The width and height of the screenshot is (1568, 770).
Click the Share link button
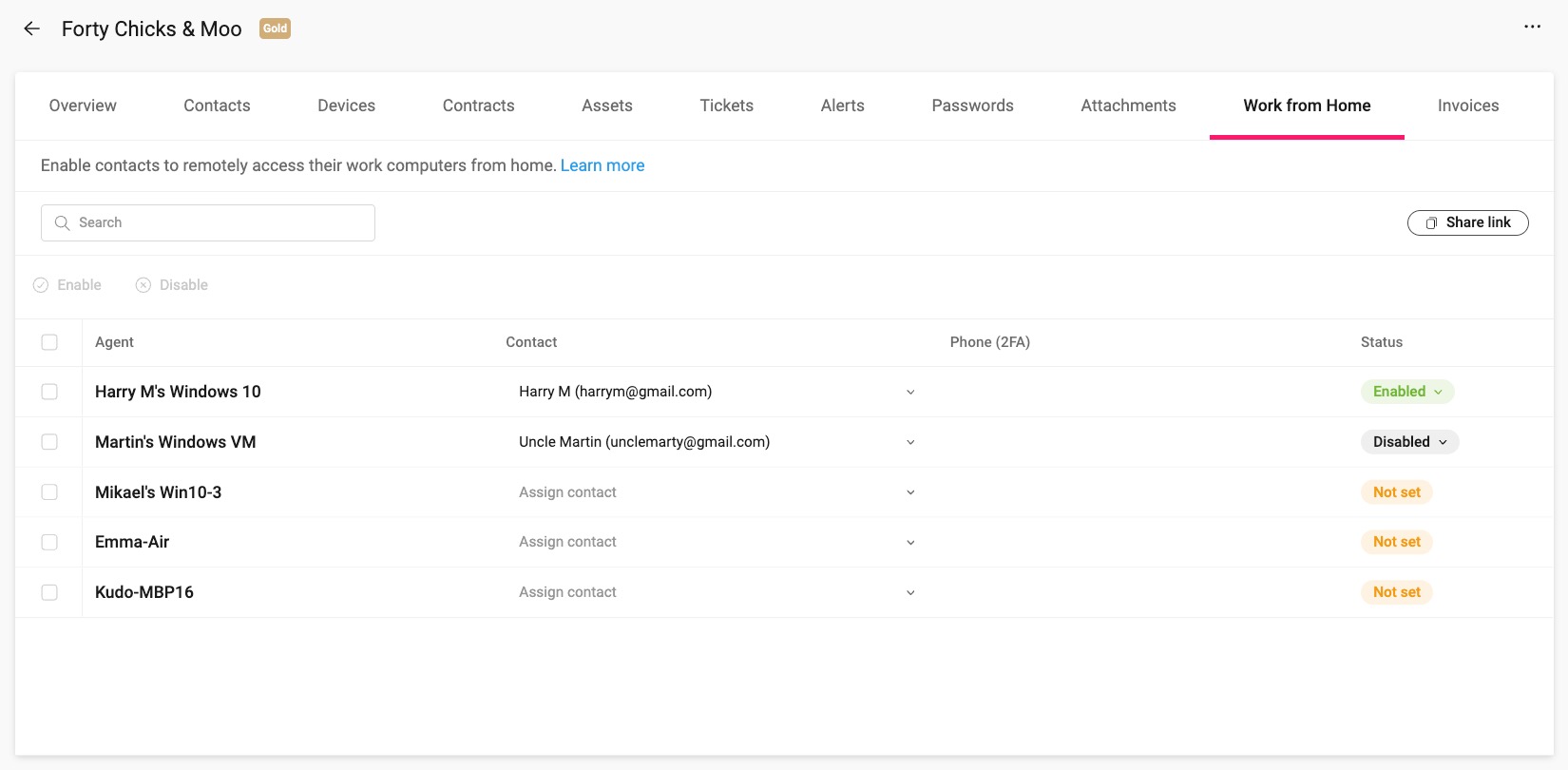coord(1467,222)
